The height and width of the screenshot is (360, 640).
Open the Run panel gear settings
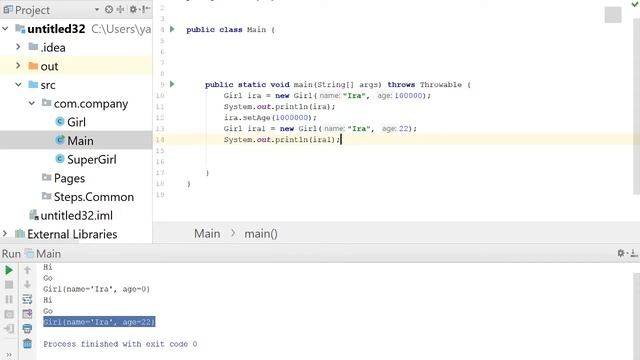(621, 253)
